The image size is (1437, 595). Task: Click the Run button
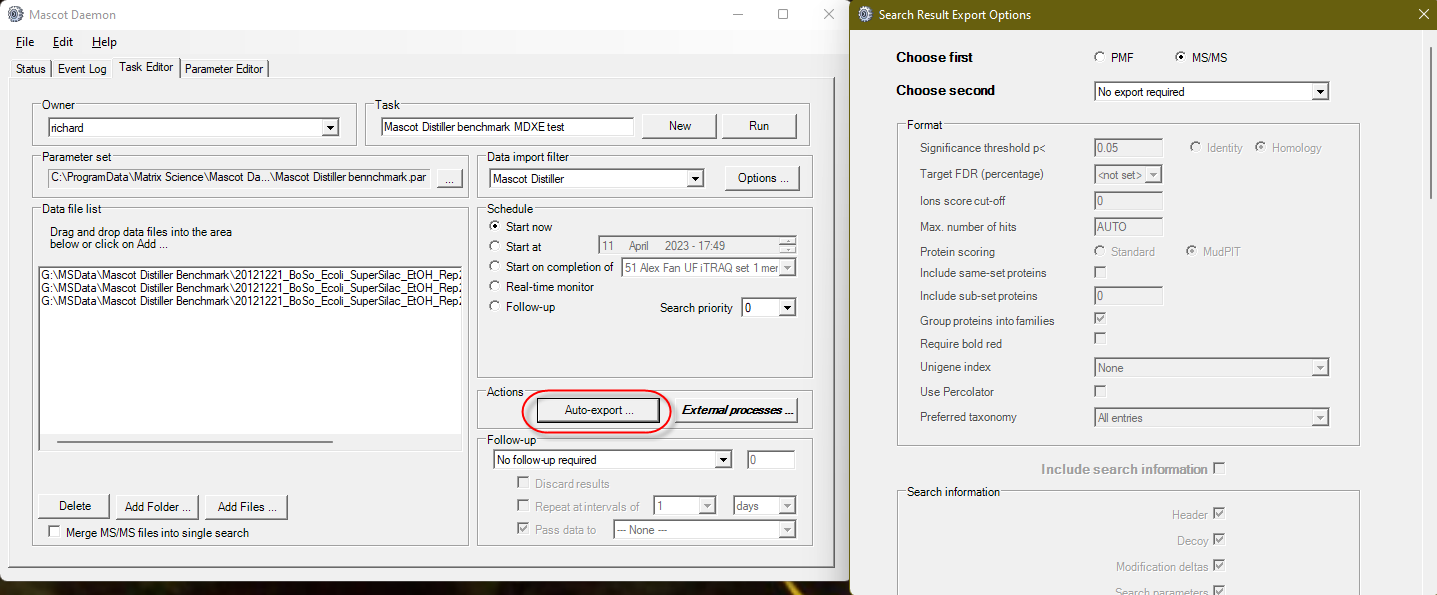(759, 126)
